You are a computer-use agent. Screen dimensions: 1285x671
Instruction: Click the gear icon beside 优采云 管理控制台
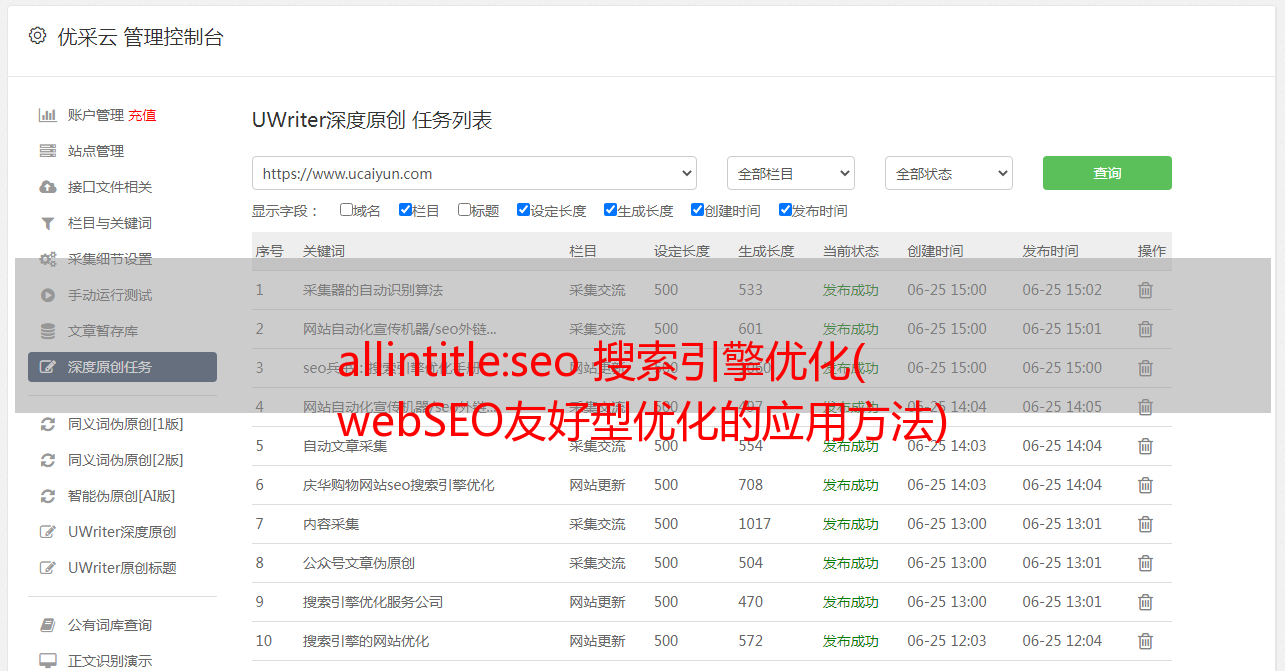pos(37,36)
